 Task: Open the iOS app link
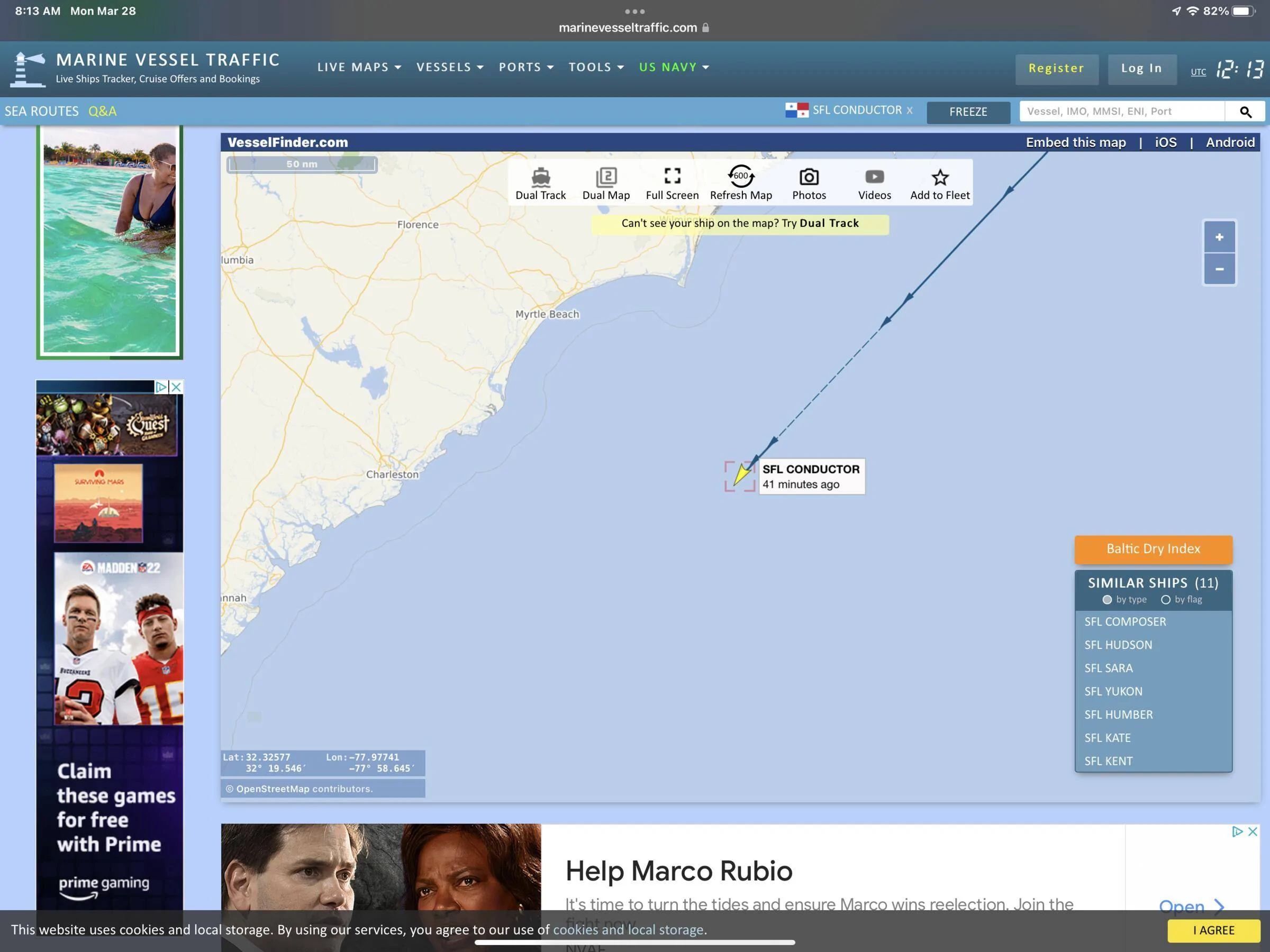(1166, 142)
